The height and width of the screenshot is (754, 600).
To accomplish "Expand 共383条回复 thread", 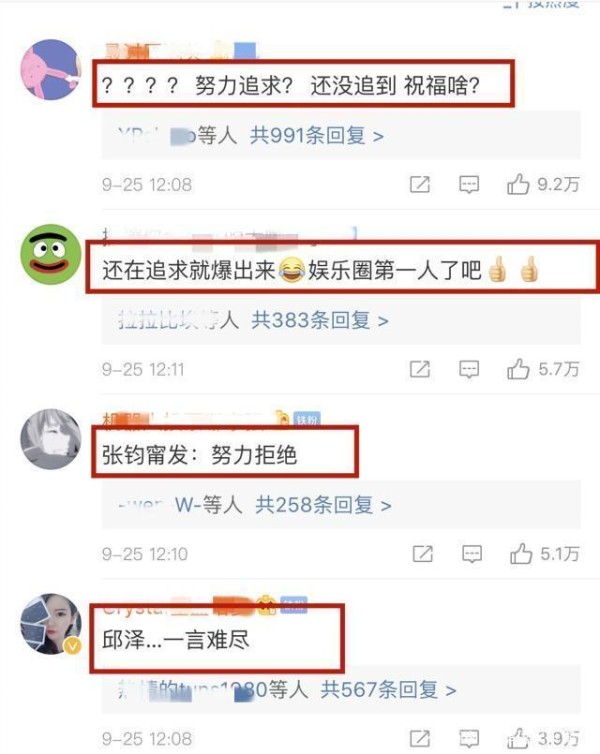I will (320, 320).
